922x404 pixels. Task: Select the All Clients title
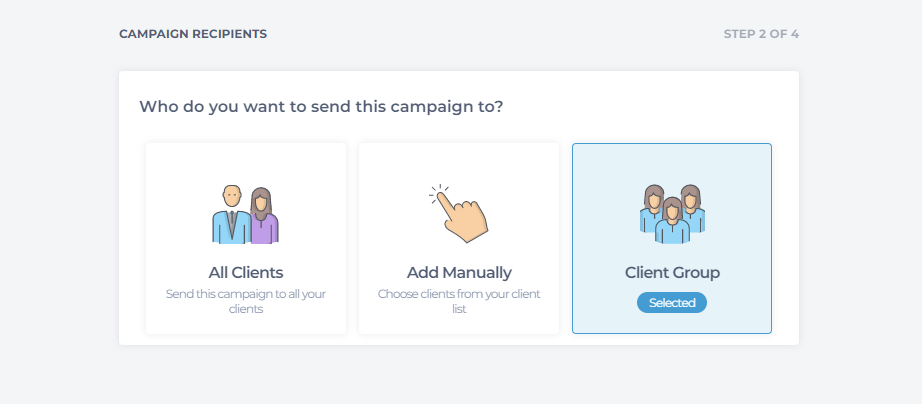pyautogui.click(x=246, y=273)
